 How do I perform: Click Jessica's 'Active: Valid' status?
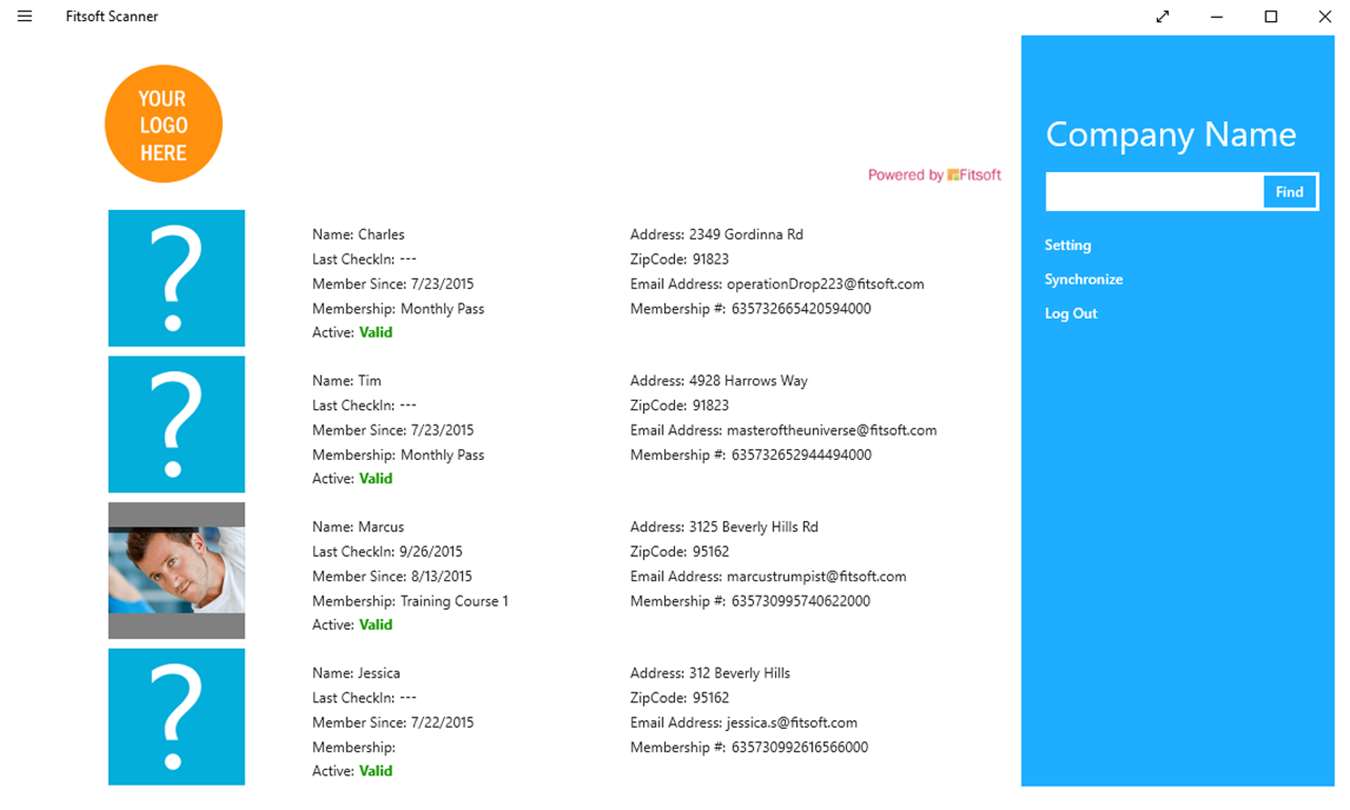tap(352, 771)
